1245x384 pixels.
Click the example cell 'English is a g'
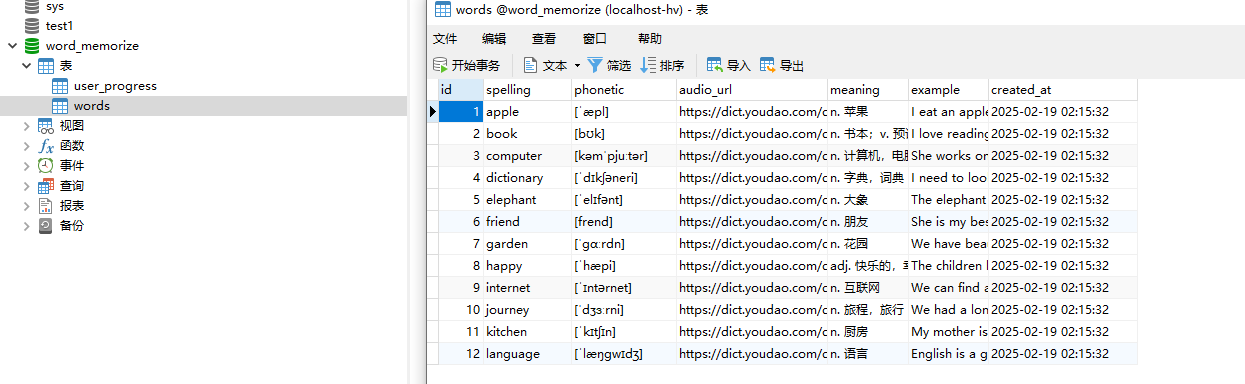tap(949, 354)
